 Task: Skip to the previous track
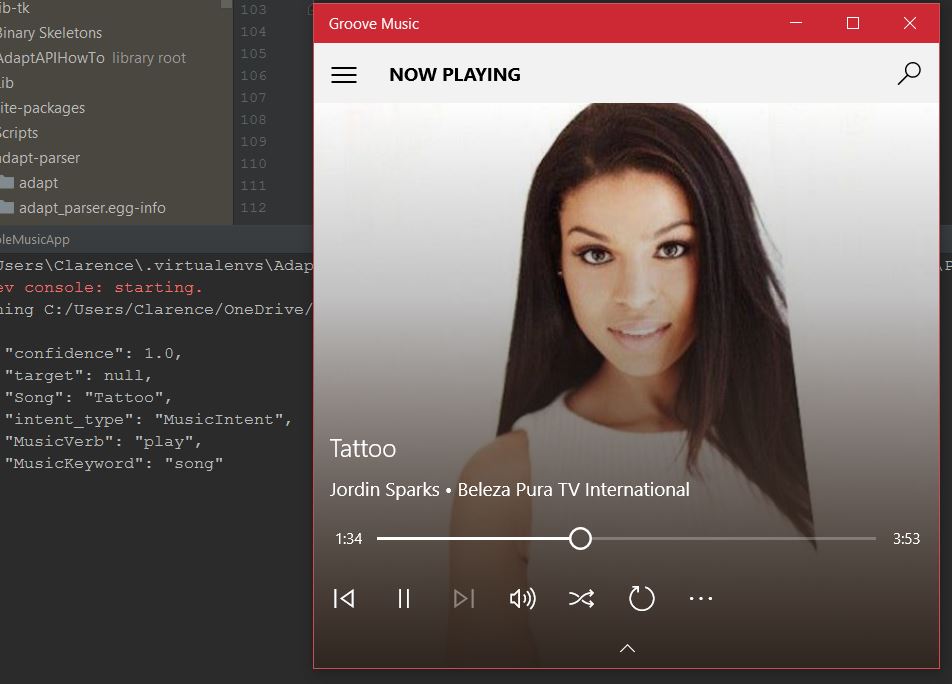[344, 598]
